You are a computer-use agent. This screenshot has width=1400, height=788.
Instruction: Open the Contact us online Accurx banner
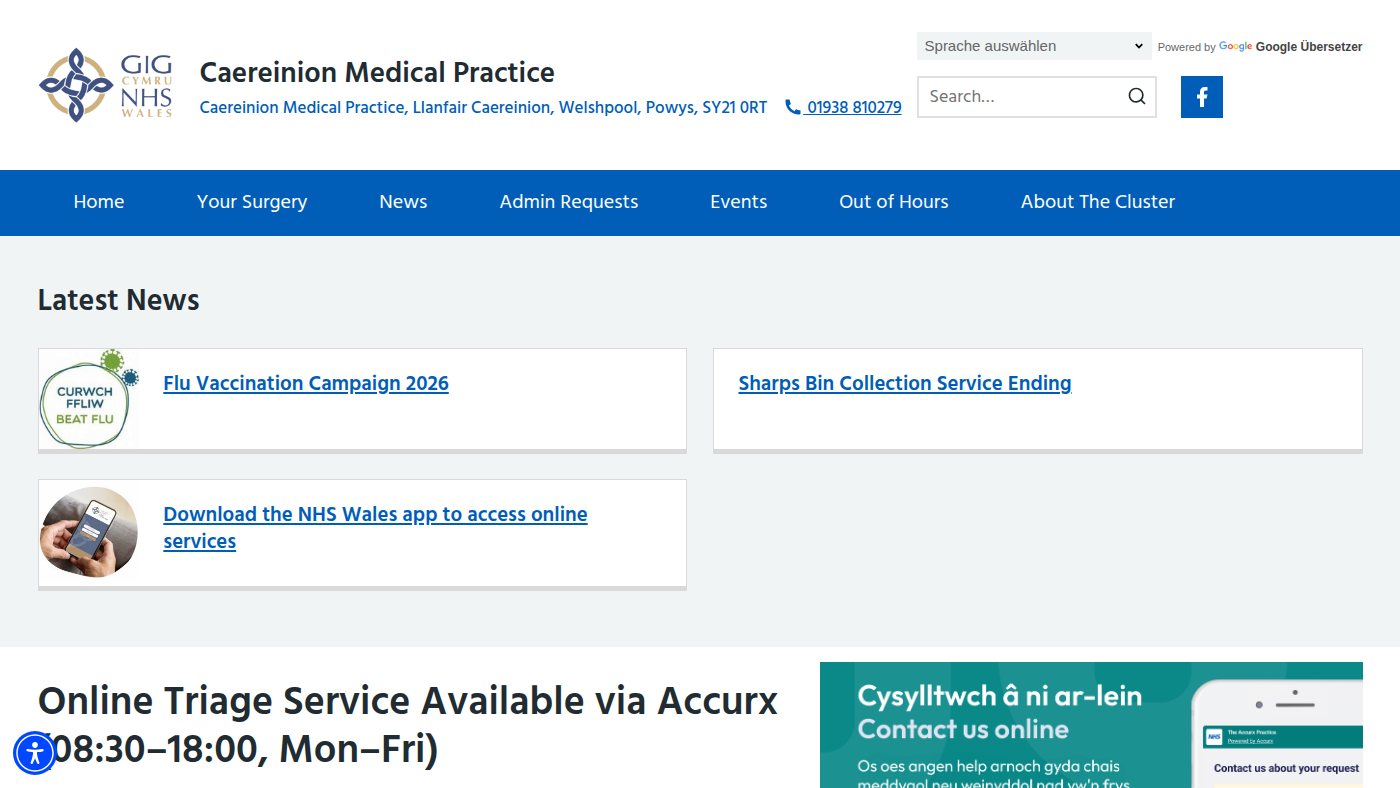pos(1091,725)
